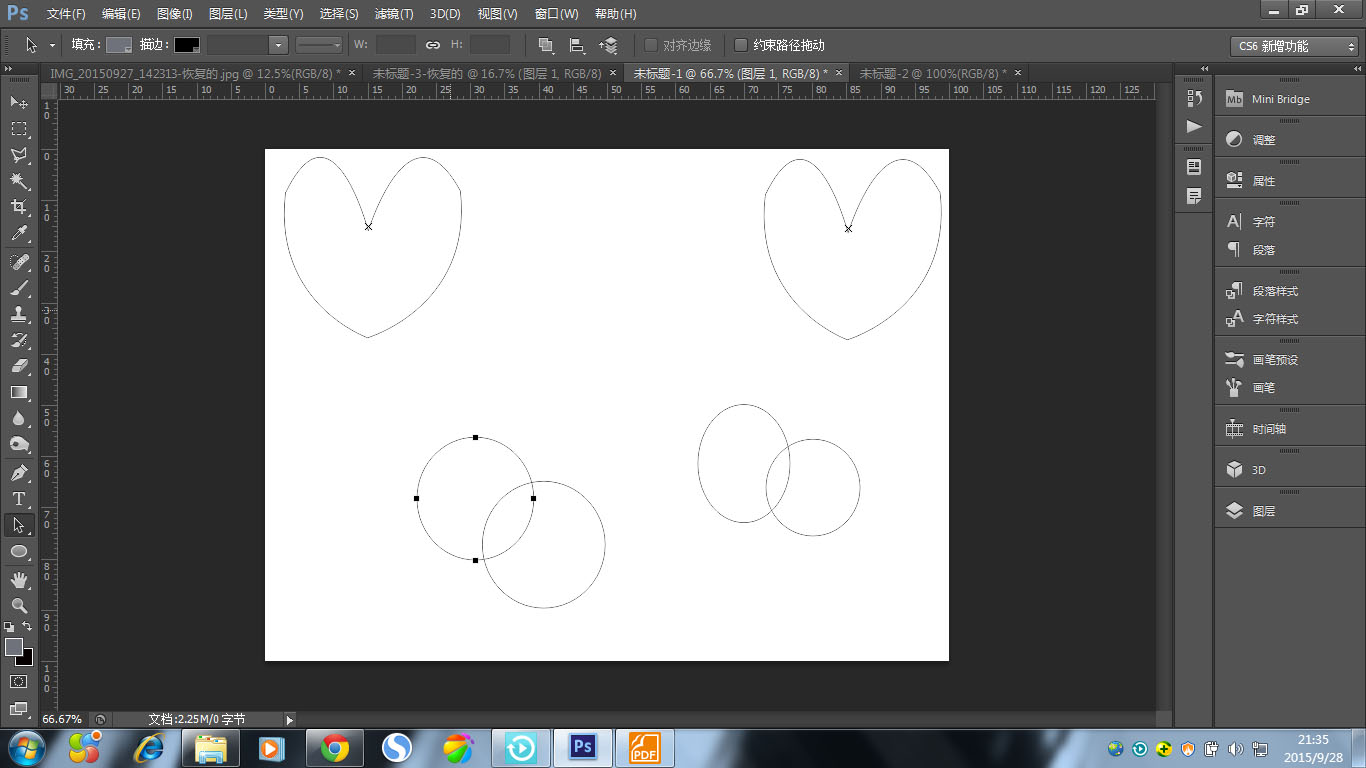This screenshot has height=768, width=1366.
Task: Select the Move tool
Action: coord(19,102)
